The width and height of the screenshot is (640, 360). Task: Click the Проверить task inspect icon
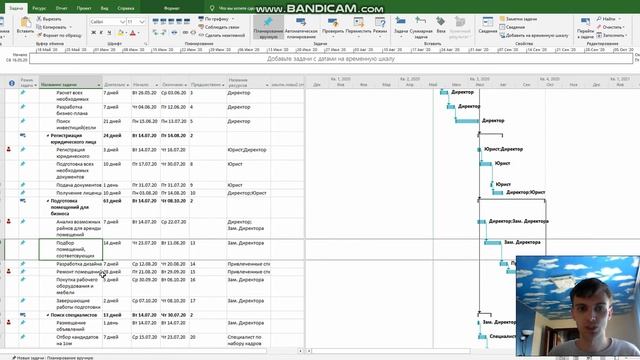point(333,22)
